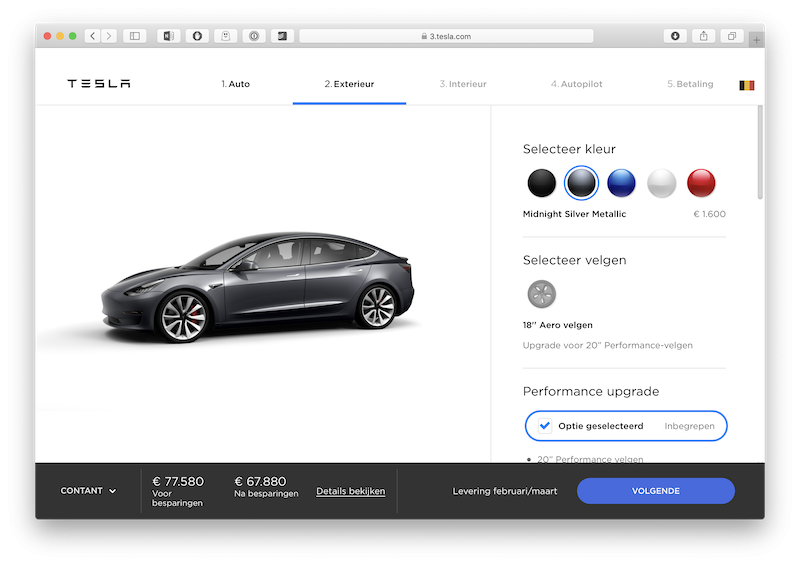Open the Safari share button
The height and width of the screenshot is (566, 800).
click(704, 36)
